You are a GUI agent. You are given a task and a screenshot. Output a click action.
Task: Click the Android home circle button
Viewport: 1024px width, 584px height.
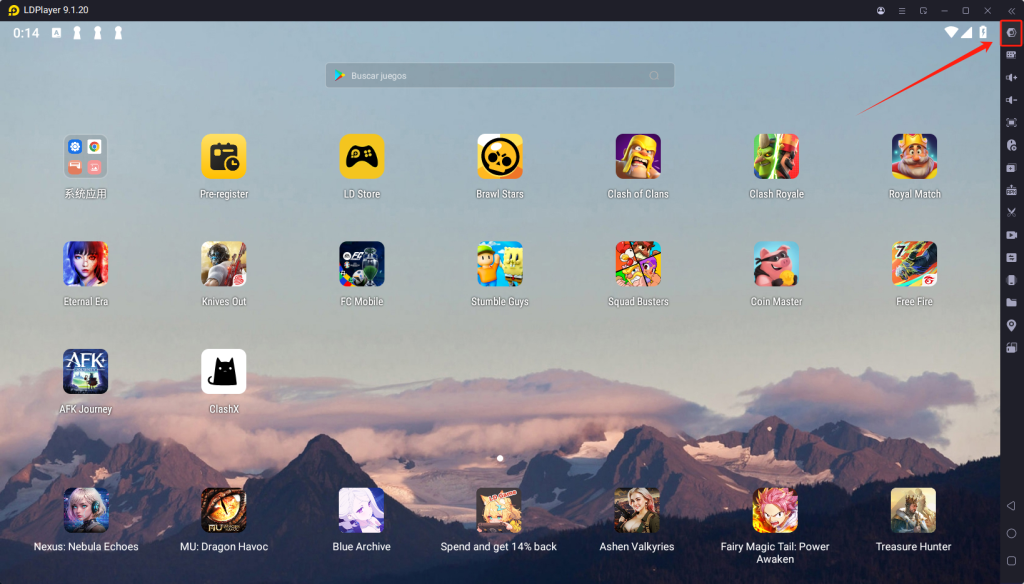[1011, 533]
